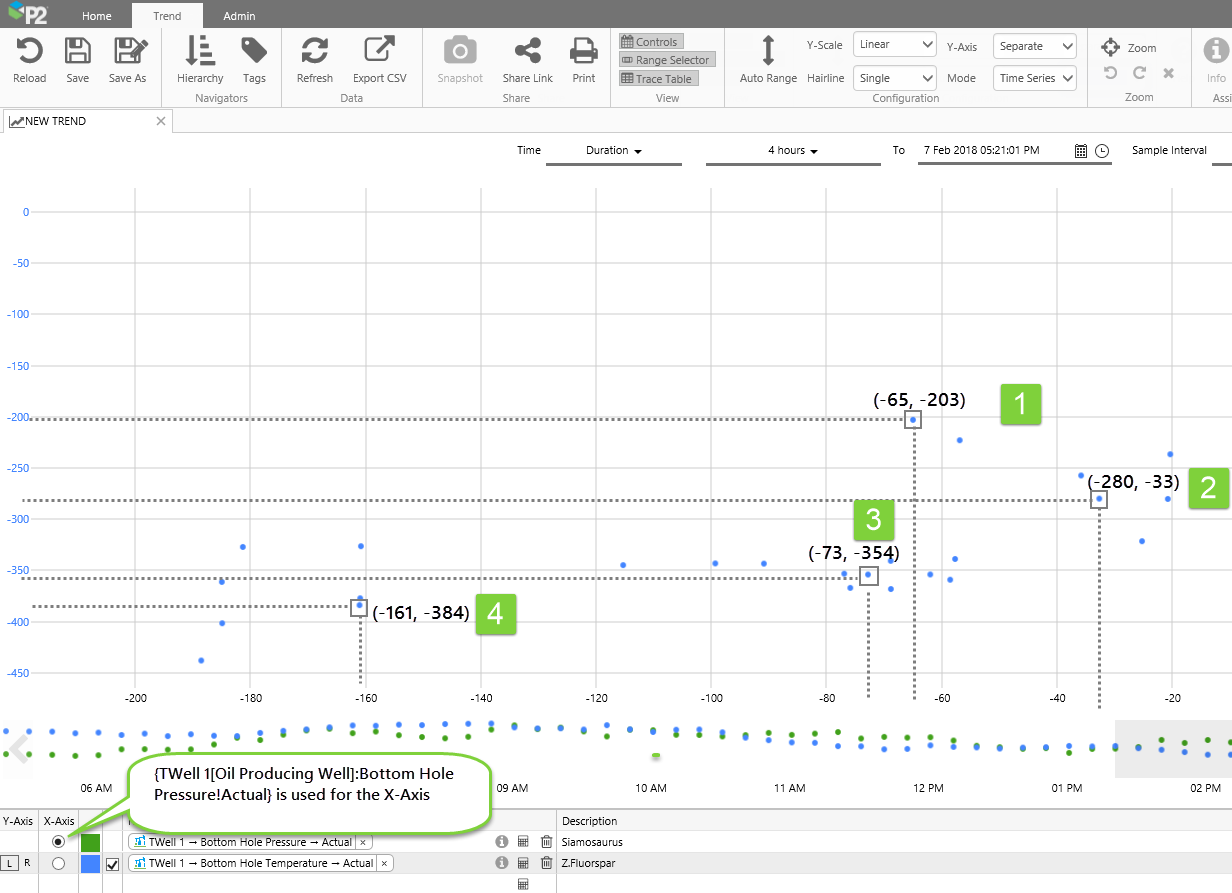The height and width of the screenshot is (893, 1232).
Task: Toggle the Trace Table view button
Action: [657, 78]
